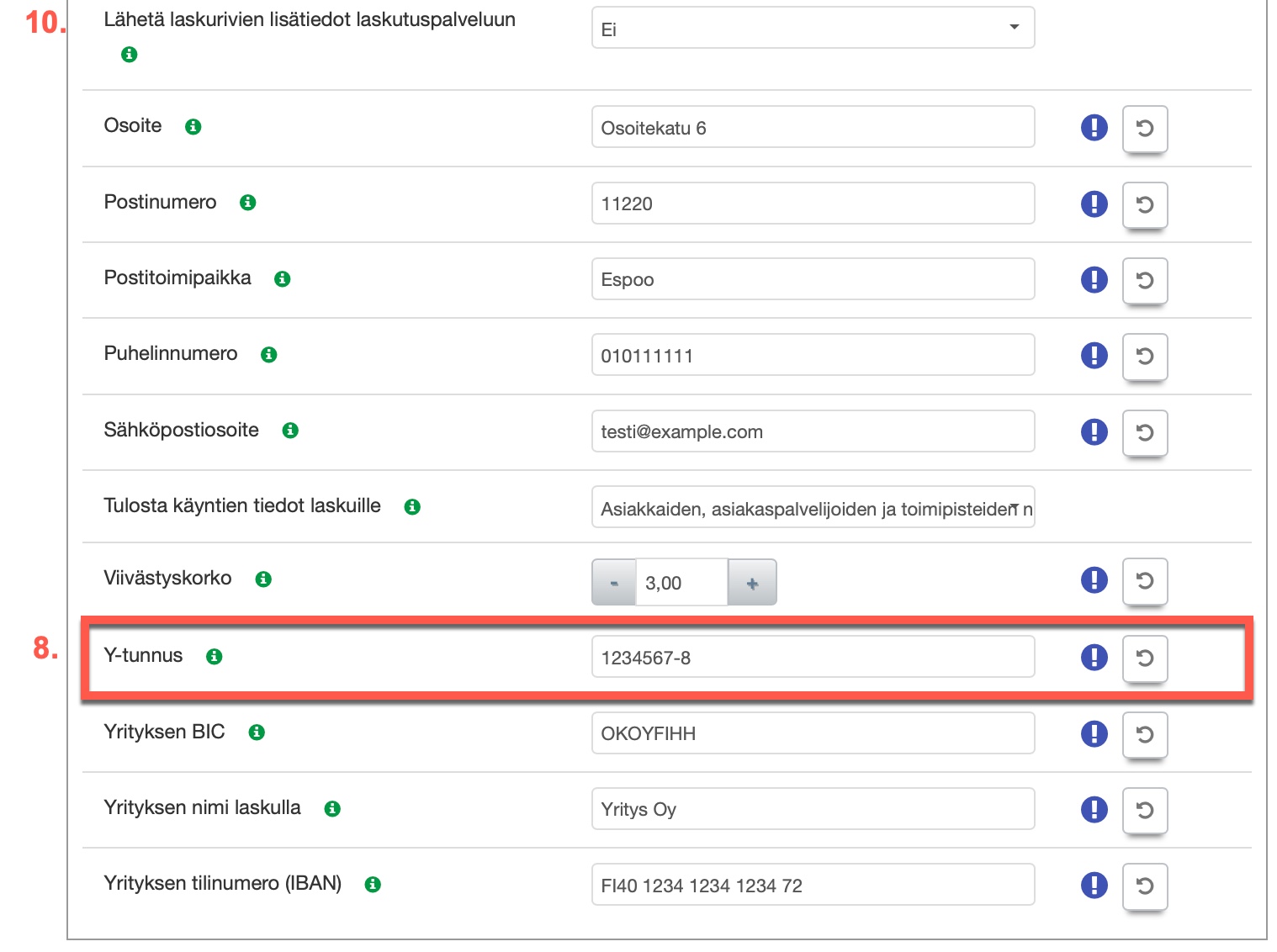Click the blue exclamation icon for Postitoimipaikka
The image size is (1277, 952).
[x=1094, y=279]
